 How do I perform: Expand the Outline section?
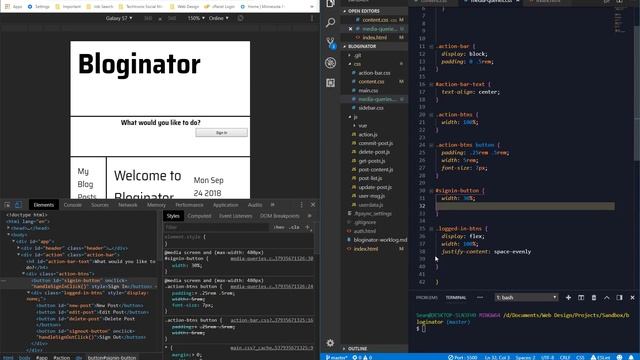pyautogui.click(x=357, y=349)
